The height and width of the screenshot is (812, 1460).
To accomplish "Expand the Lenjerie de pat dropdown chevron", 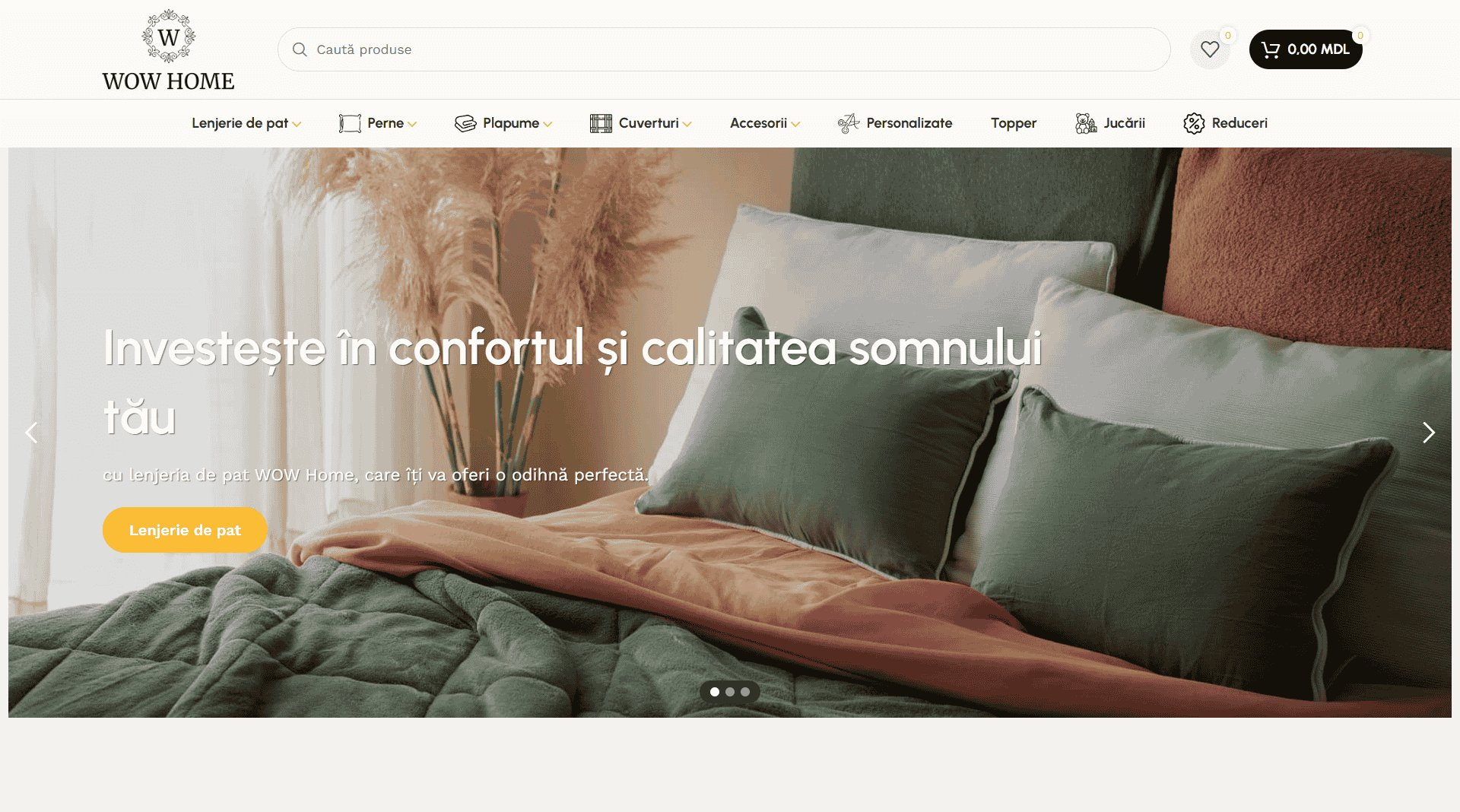I will (x=297, y=124).
